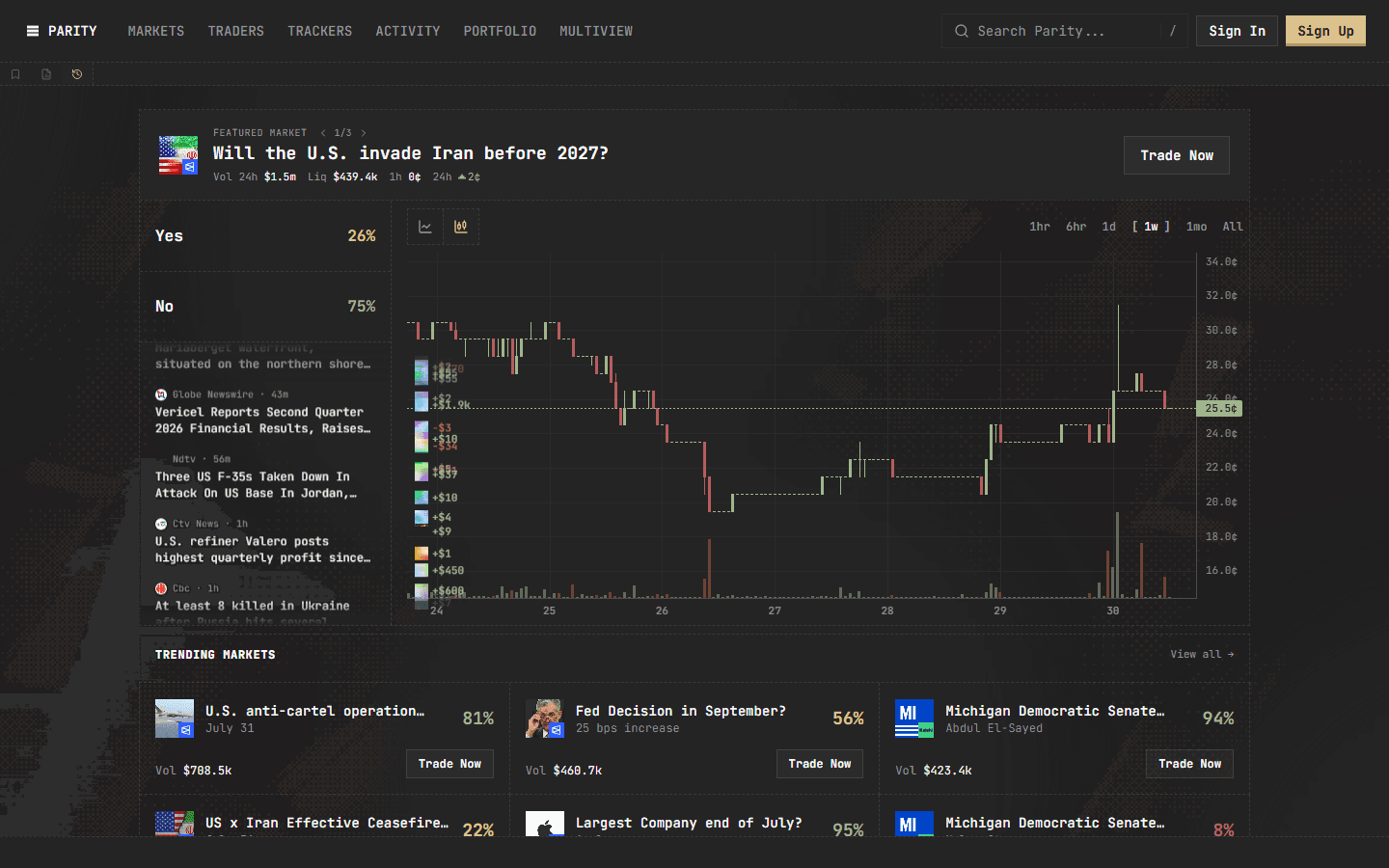1389x868 pixels.
Task: Select the 1w chart timeframe
Action: (1151, 227)
